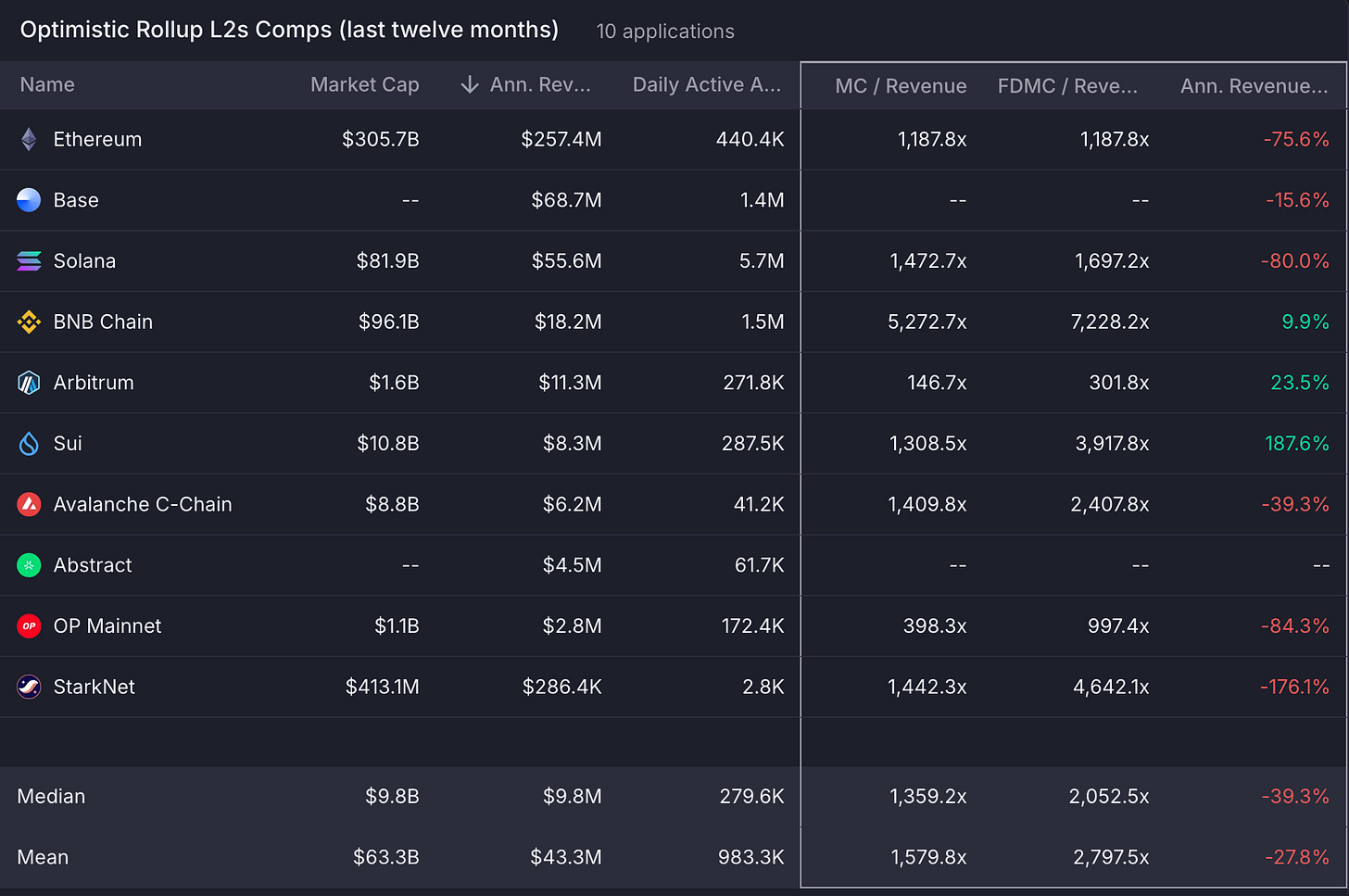Click the Base blue circle icon

29,200
